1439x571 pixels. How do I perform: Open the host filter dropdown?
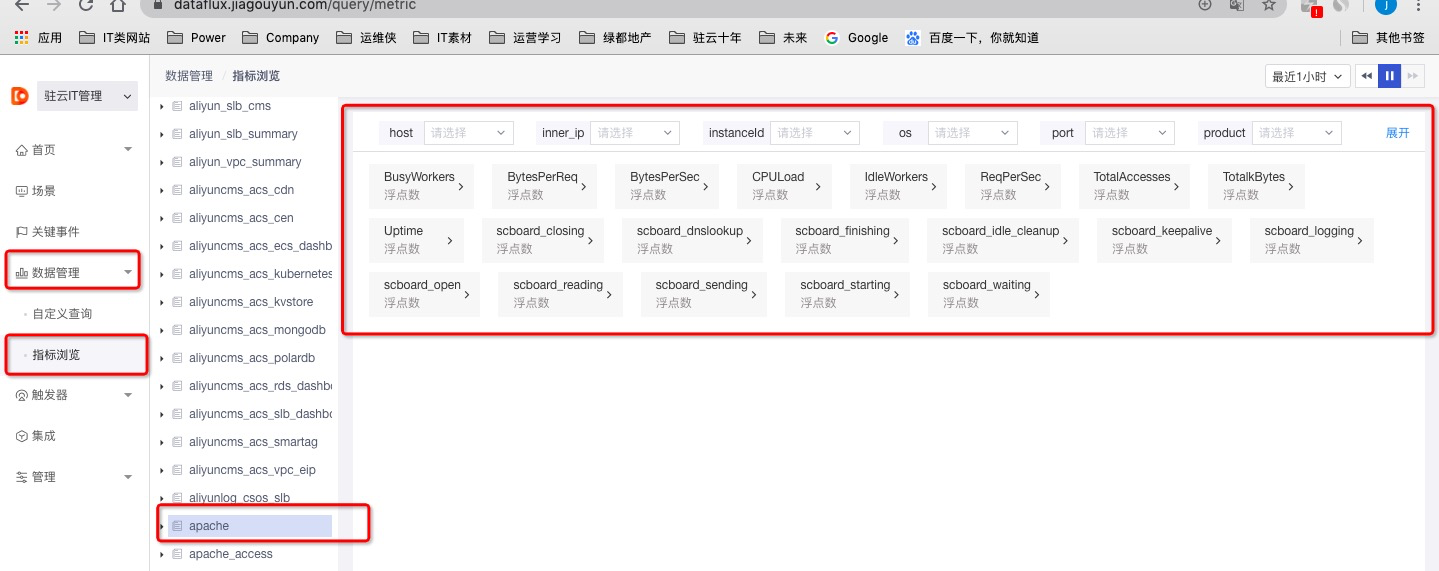click(x=468, y=133)
